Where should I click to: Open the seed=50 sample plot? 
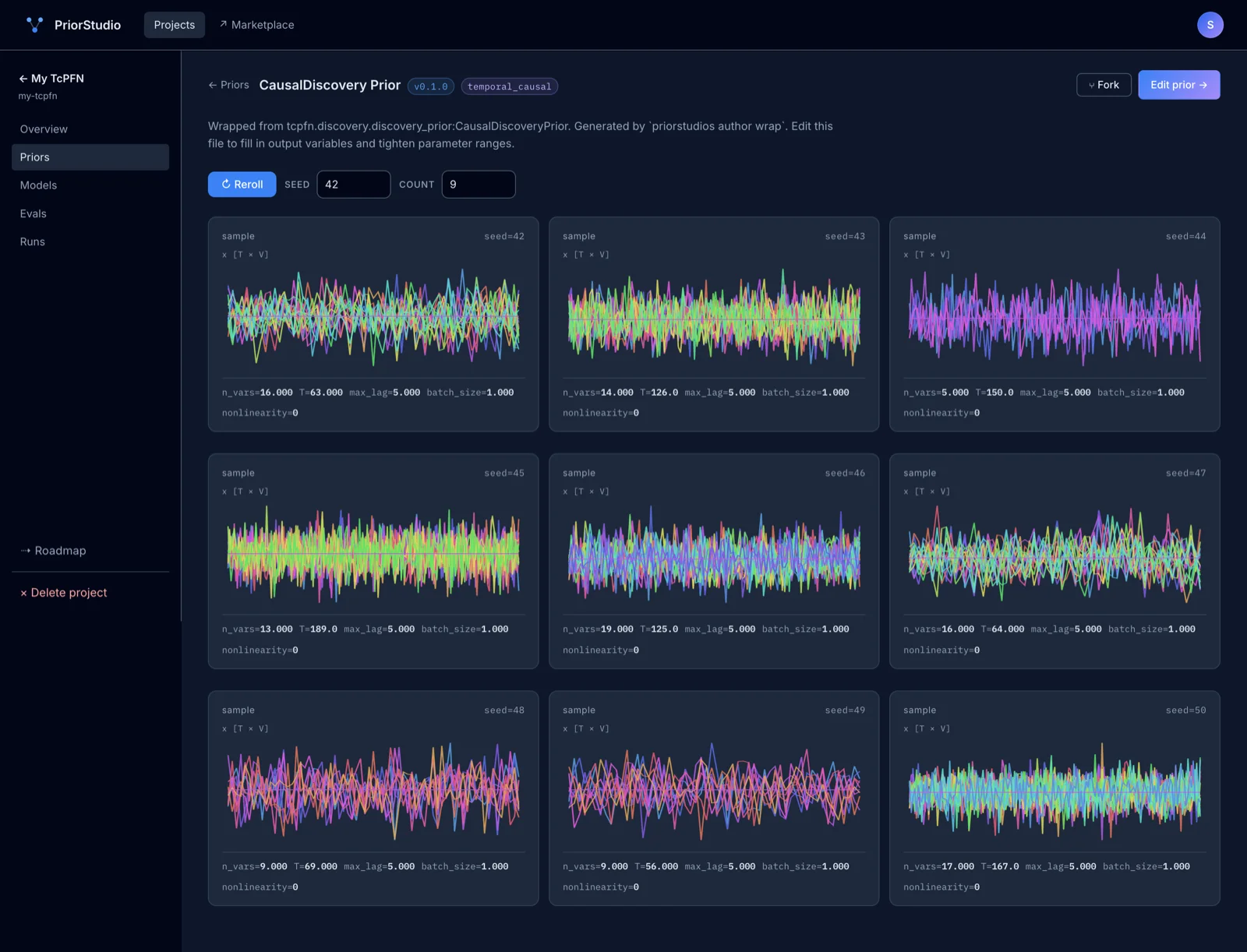1054,792
